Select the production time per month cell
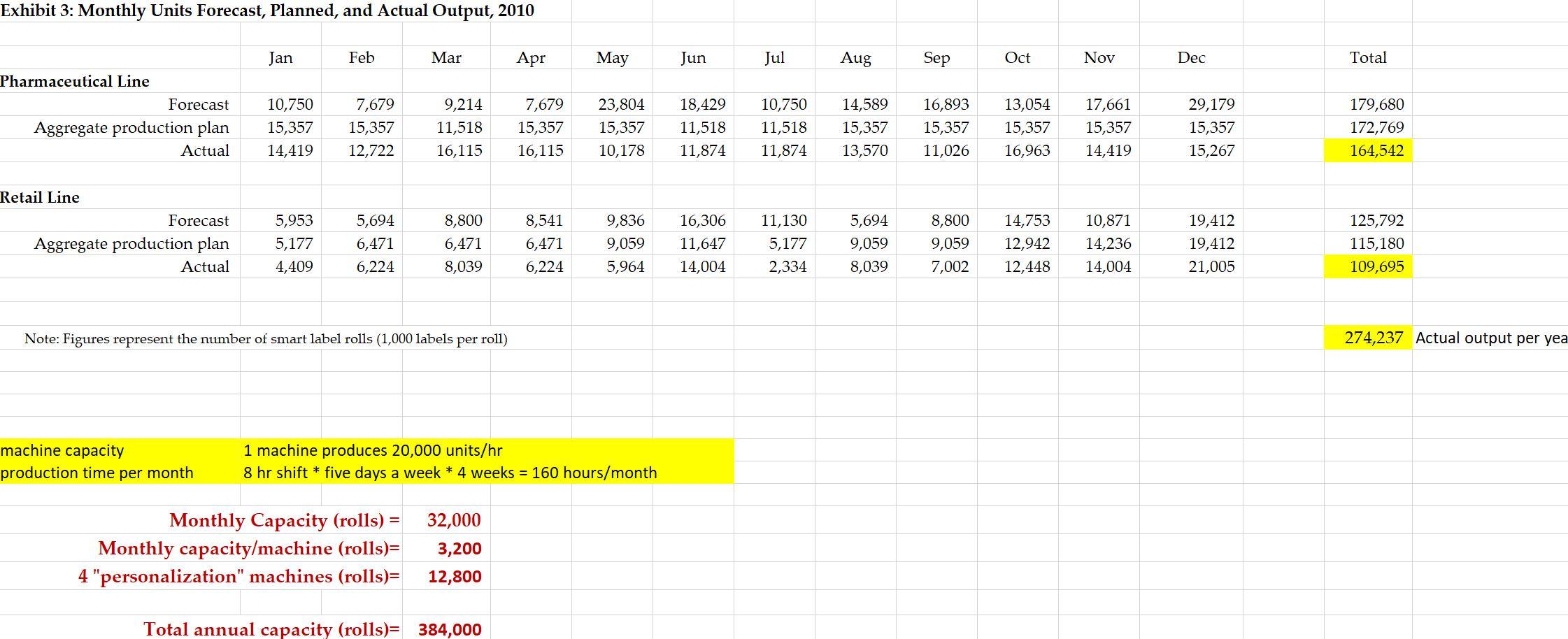 (x=98, y=473)
